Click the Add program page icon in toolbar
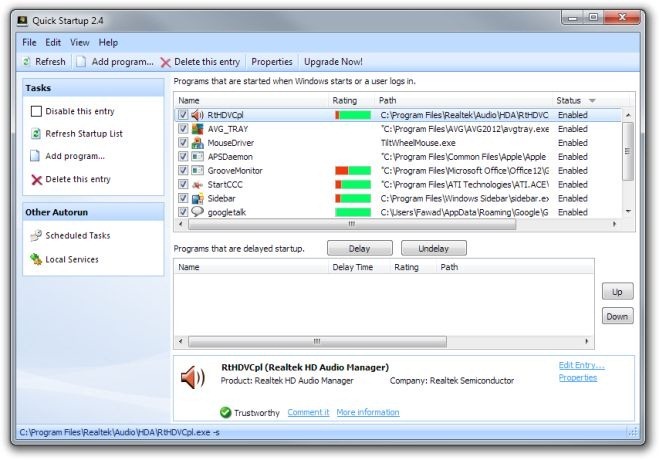The image size is (660, 460). tap(81, 62)
